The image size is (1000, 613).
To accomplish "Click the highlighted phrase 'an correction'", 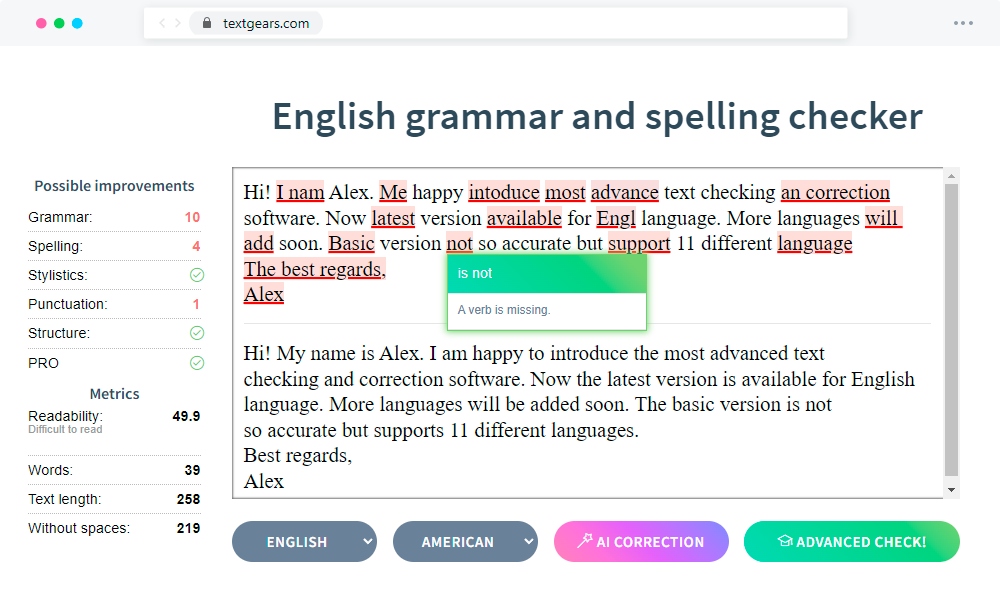I will (x=835, y=191).
